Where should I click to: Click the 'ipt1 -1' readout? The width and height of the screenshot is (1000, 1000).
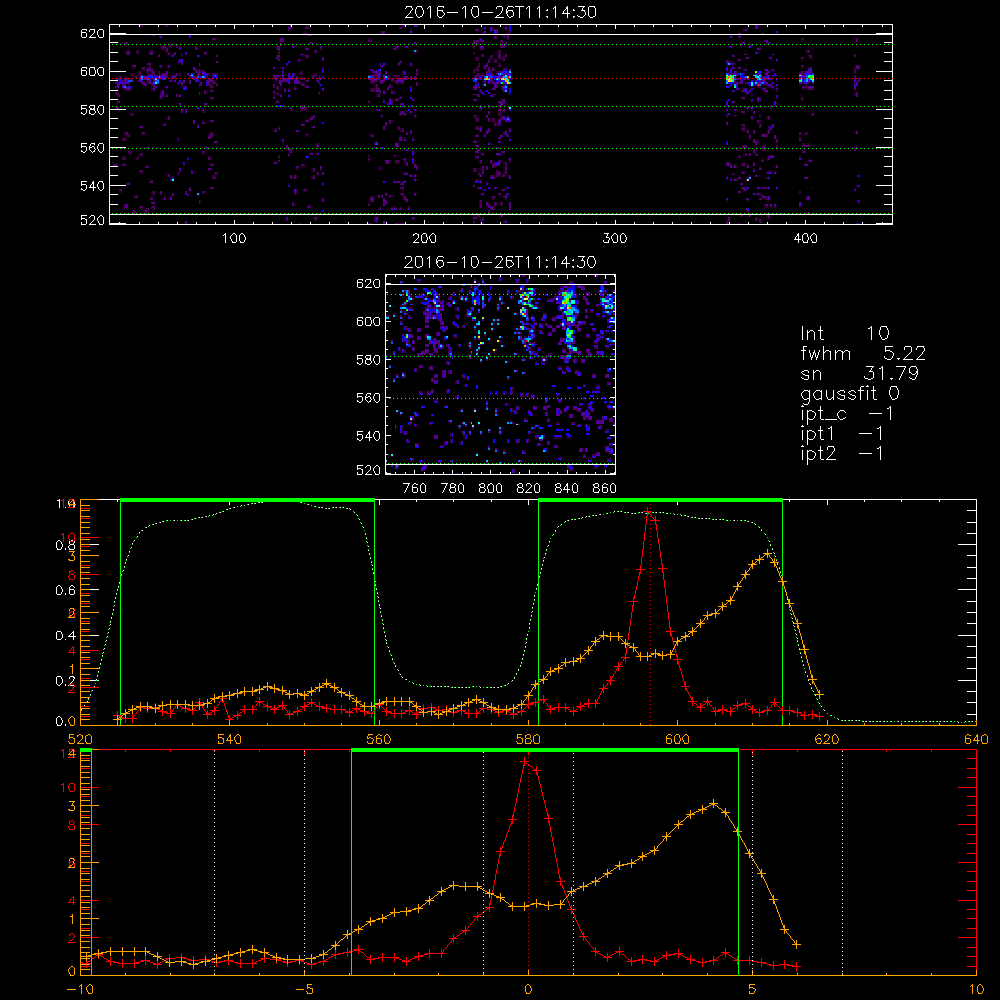[842, 434]
